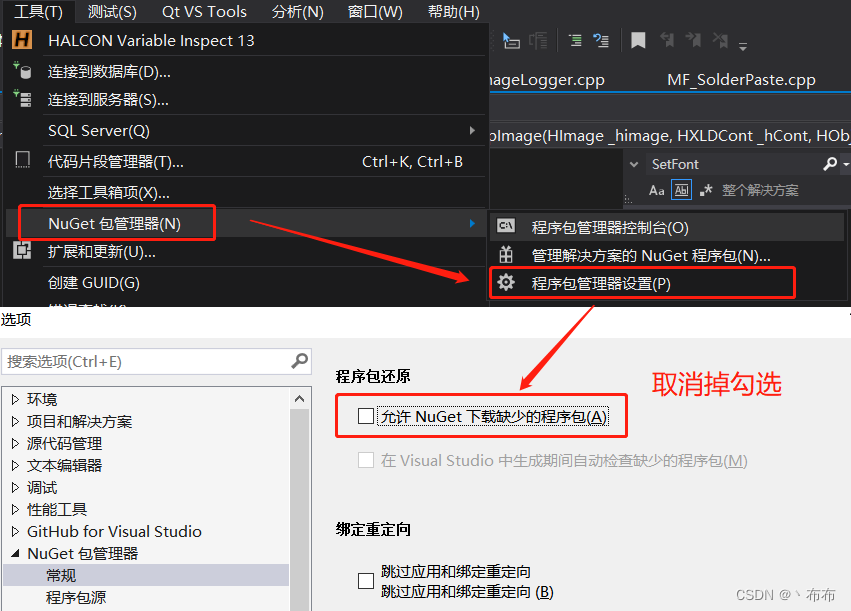The height and width of the screenshot is (611, 851).
Task: Click the previous bookmark toolbar icon
Action: point(667,40)
